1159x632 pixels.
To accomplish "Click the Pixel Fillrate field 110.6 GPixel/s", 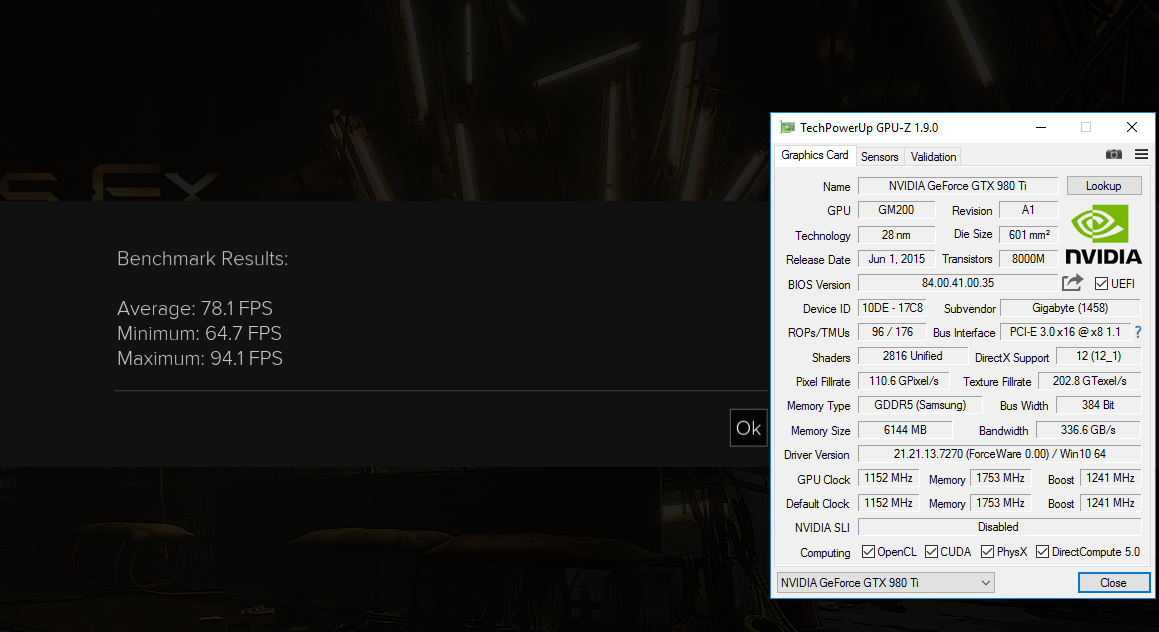I will (x=904, y=381).
